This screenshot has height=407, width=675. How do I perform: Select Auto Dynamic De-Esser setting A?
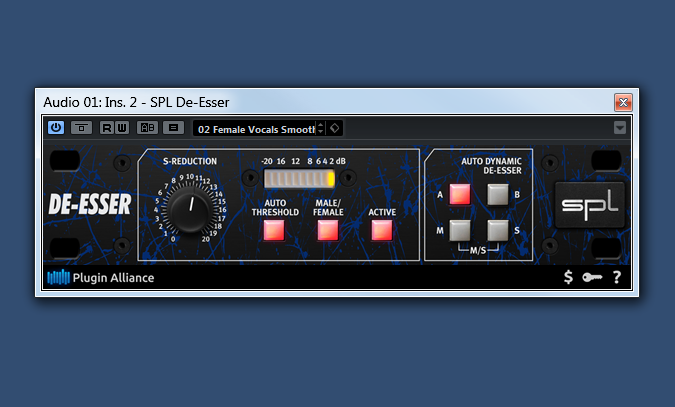tap(459, 194)
